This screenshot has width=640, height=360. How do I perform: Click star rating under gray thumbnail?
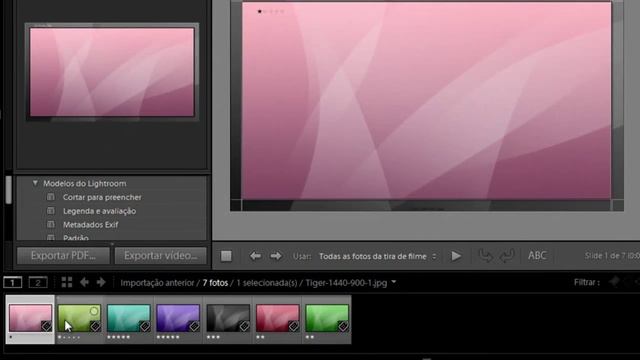(213, 337)
